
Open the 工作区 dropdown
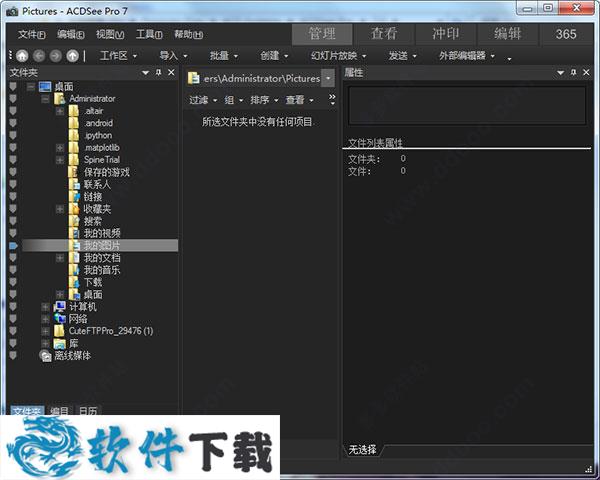click(x=118, y=56)
